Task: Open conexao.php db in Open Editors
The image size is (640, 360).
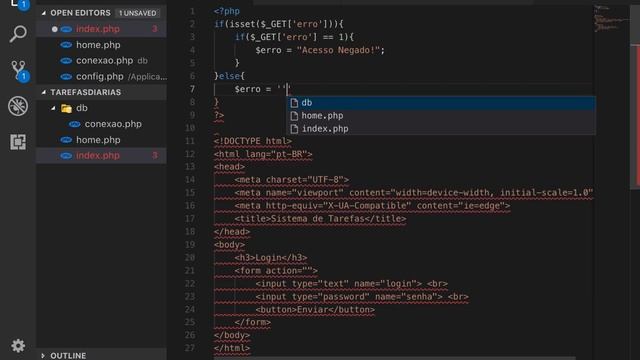Action: [101, 61]
